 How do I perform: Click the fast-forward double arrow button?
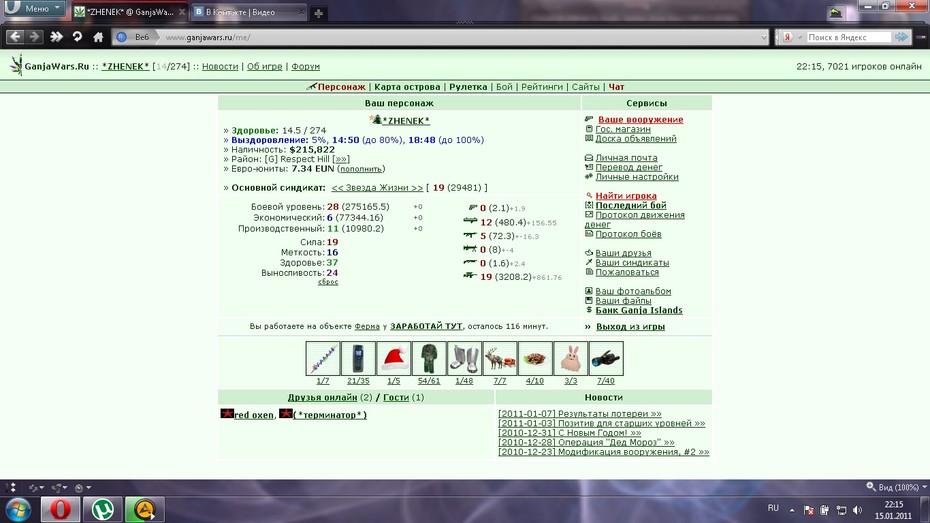(56, 37)
